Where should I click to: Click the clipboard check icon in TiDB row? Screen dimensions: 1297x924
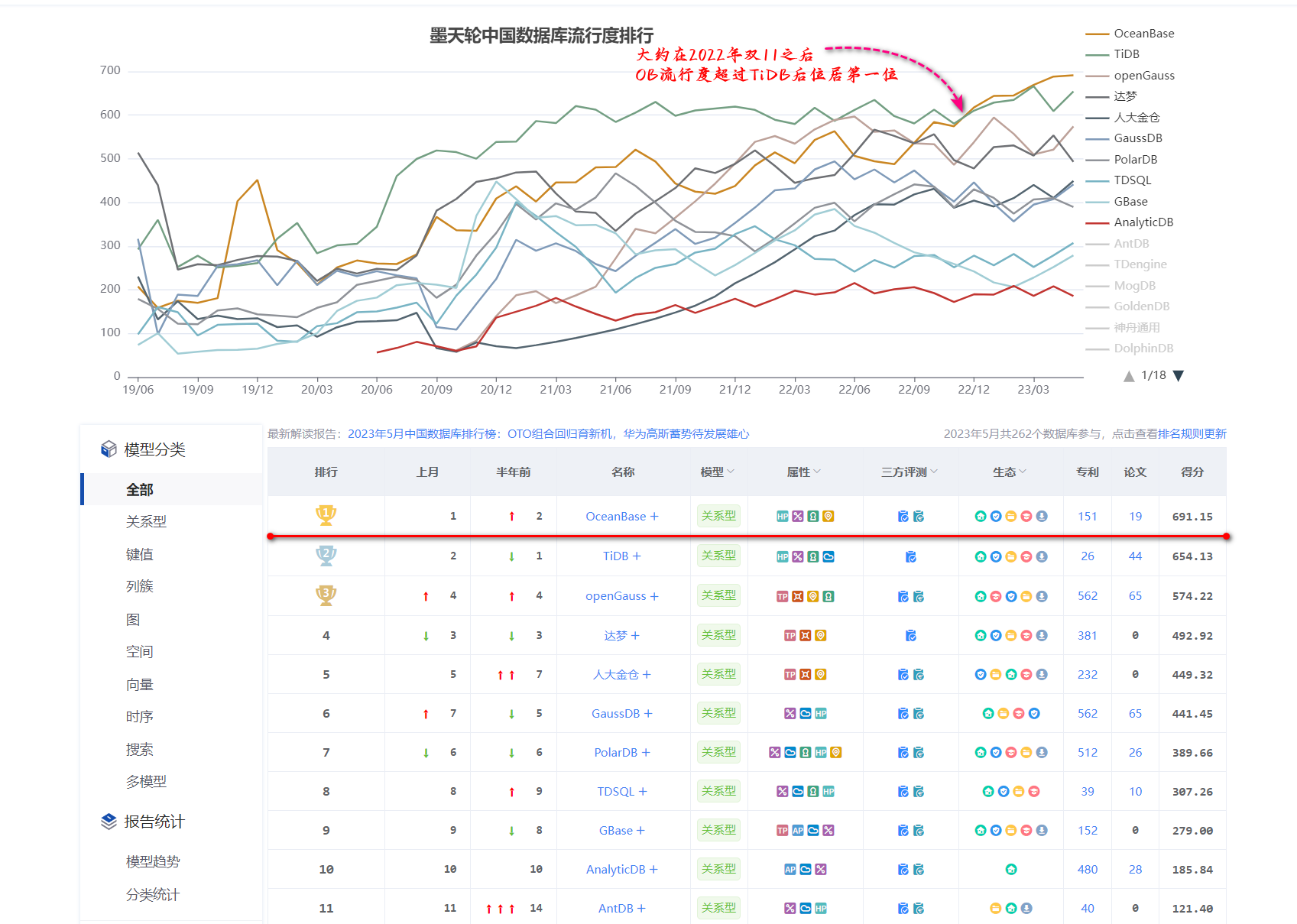[911, 556]
